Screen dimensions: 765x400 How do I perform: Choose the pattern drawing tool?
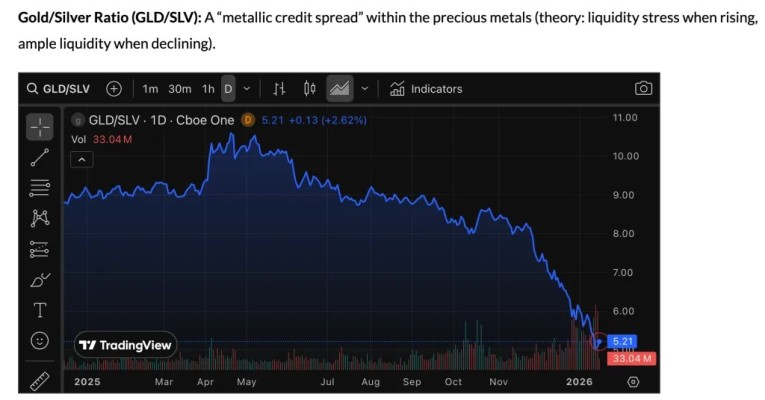pyautogui.click(x=39, y=218)
